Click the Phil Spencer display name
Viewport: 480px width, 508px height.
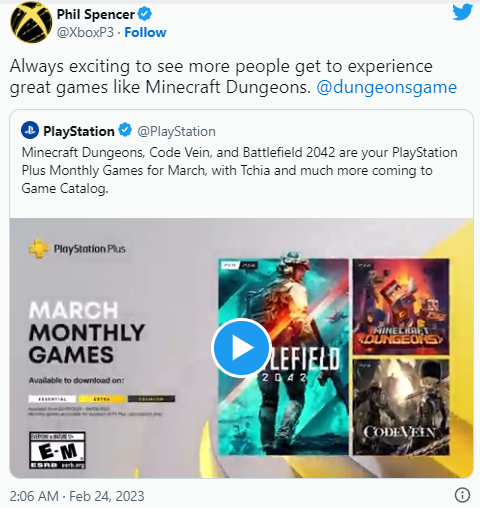[96, 15]
